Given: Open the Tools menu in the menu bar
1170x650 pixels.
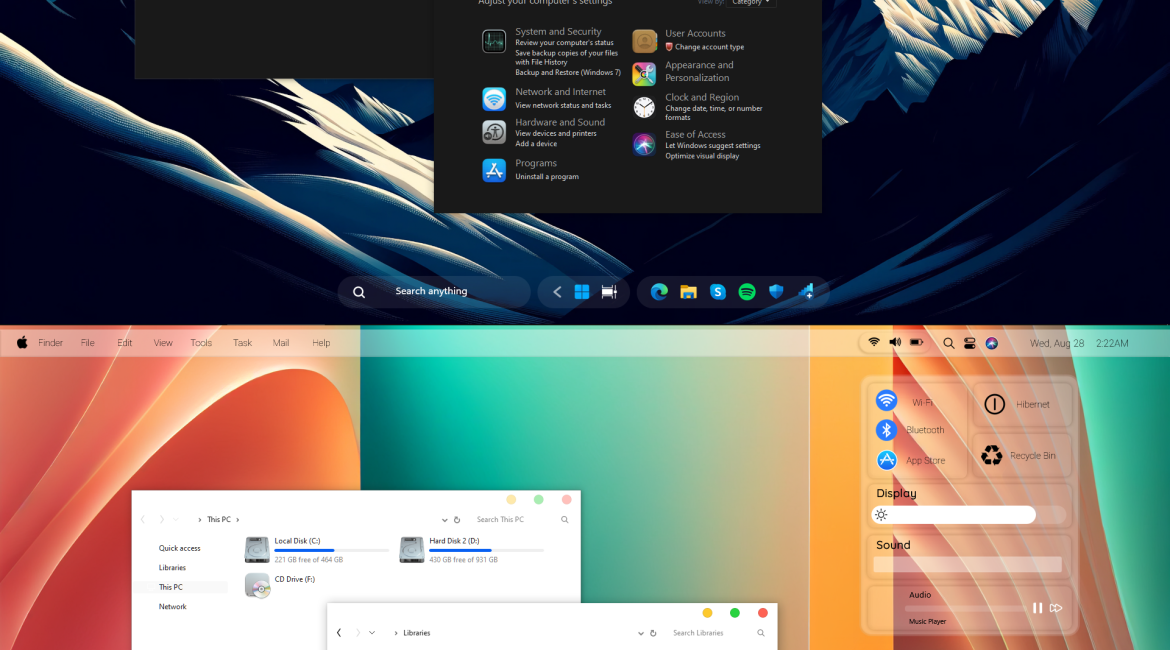Looking at the screenshot, I should 201,343.
